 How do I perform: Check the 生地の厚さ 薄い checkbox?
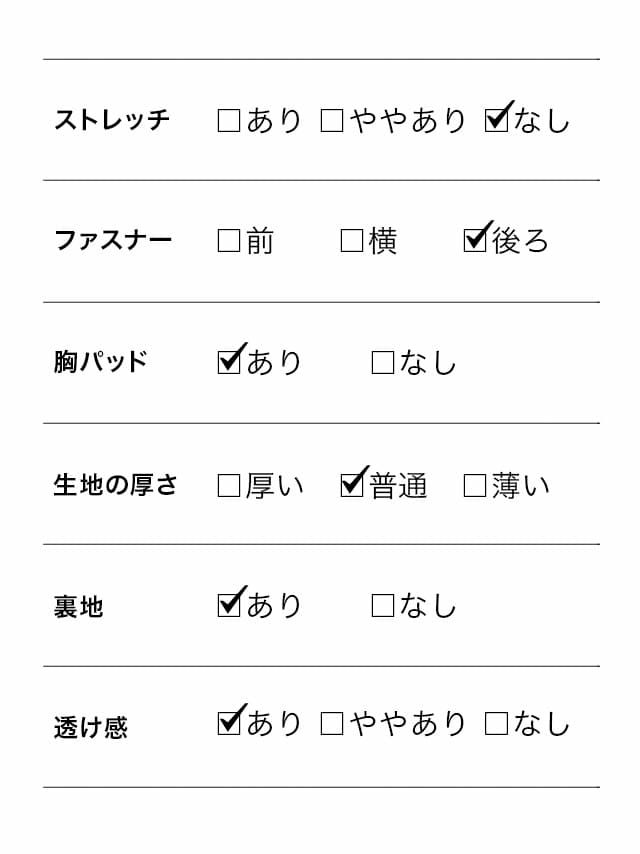pos(475,486)
